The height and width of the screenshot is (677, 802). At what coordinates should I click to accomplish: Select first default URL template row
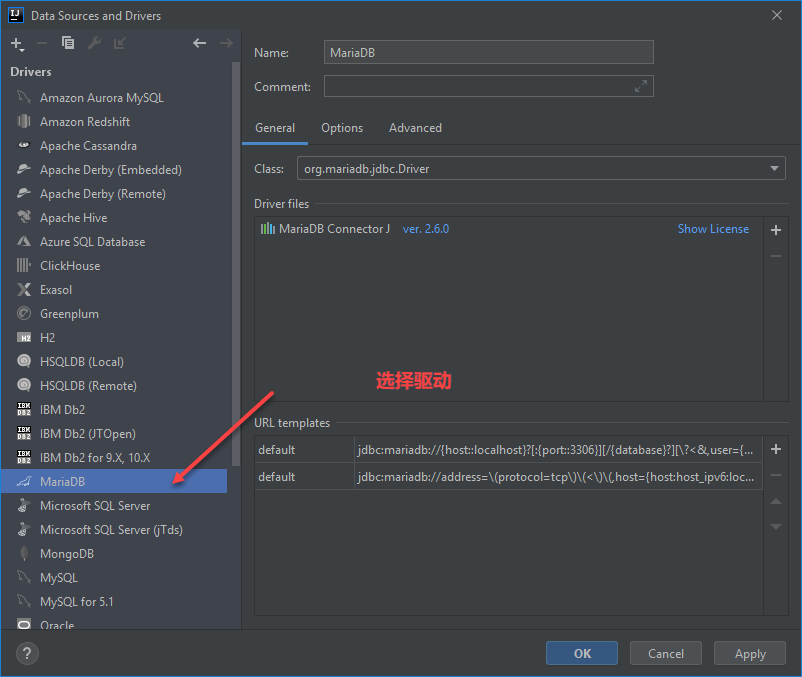click(508, 450)
